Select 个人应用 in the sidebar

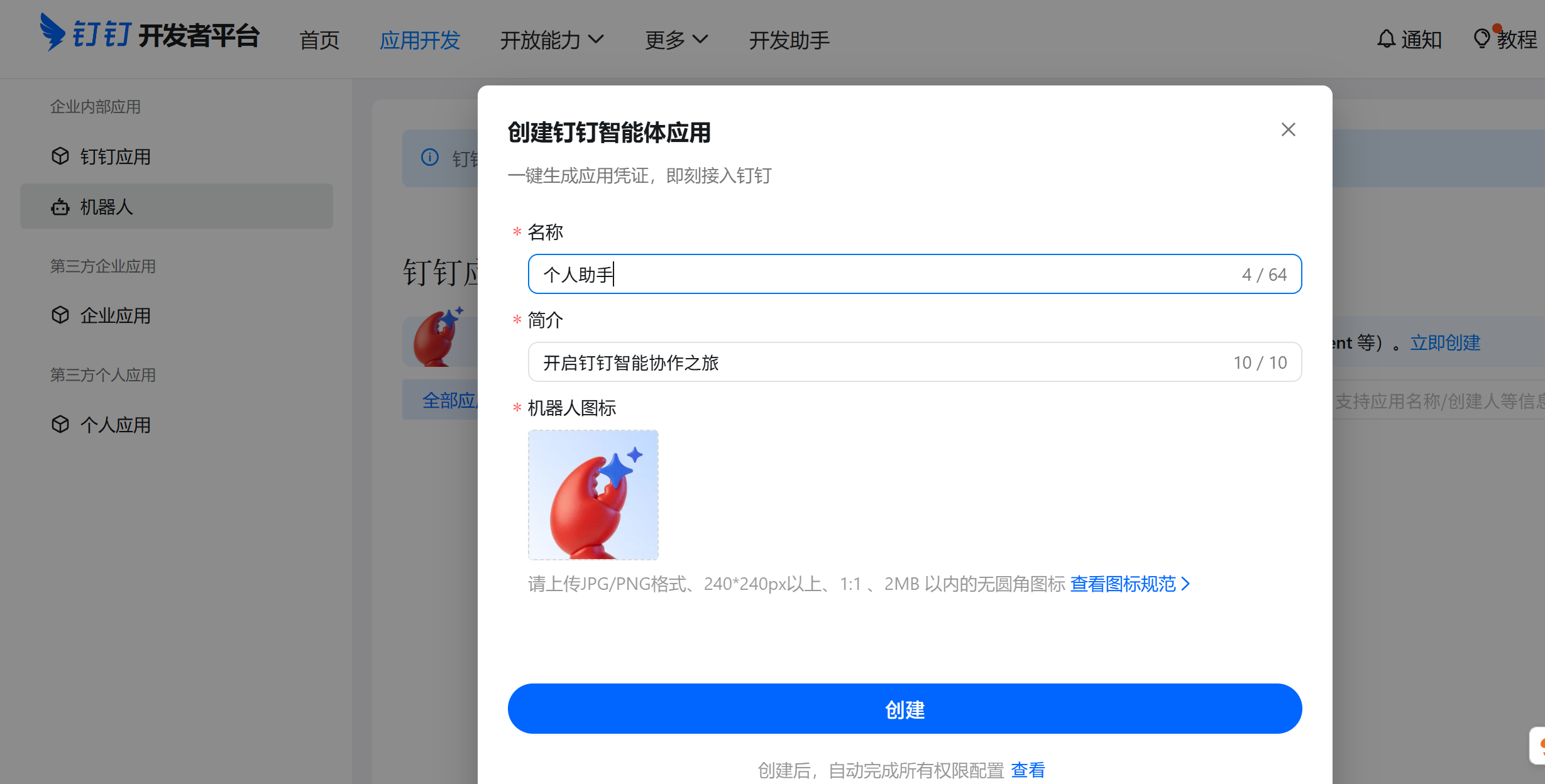point(177,425)
